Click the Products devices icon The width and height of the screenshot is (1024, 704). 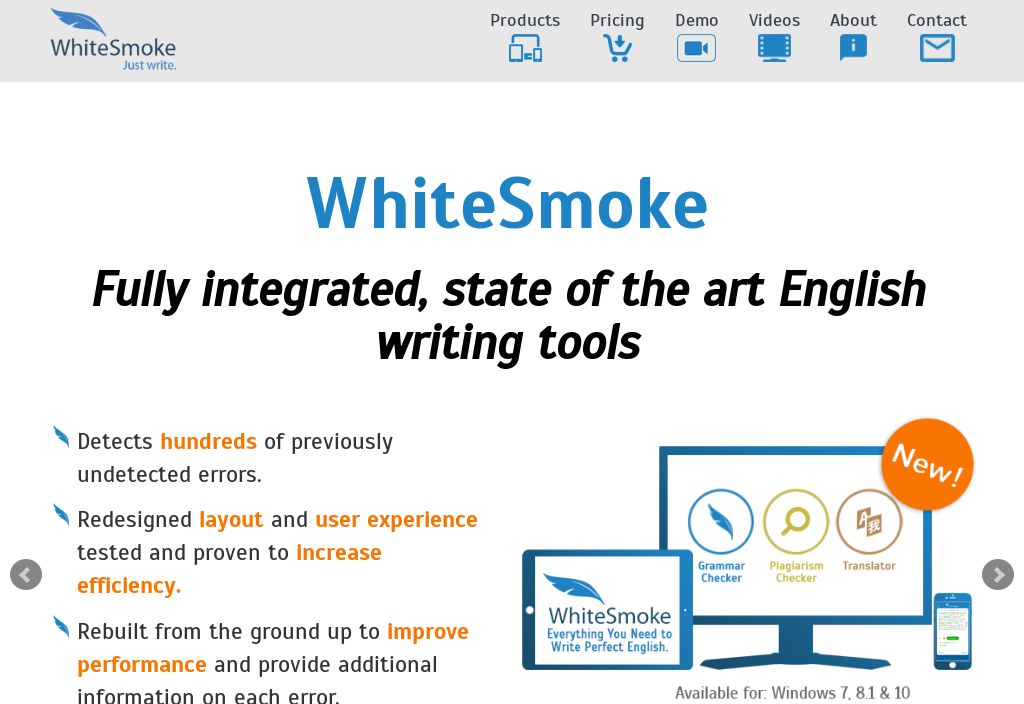tap(525, 47)
